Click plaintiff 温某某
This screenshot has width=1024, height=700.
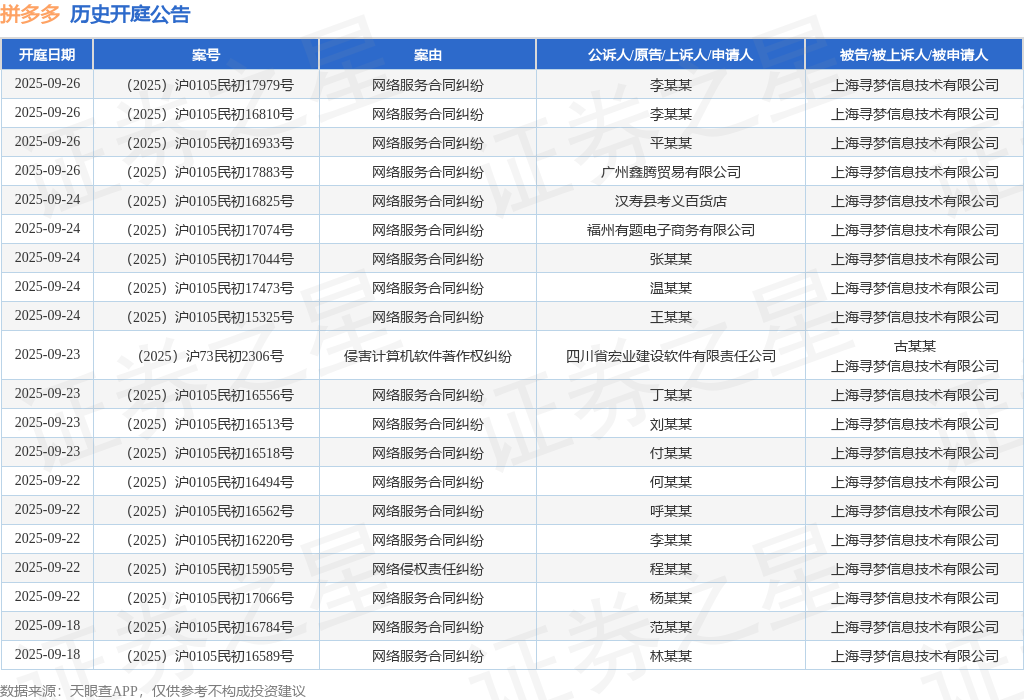[671, 288]
